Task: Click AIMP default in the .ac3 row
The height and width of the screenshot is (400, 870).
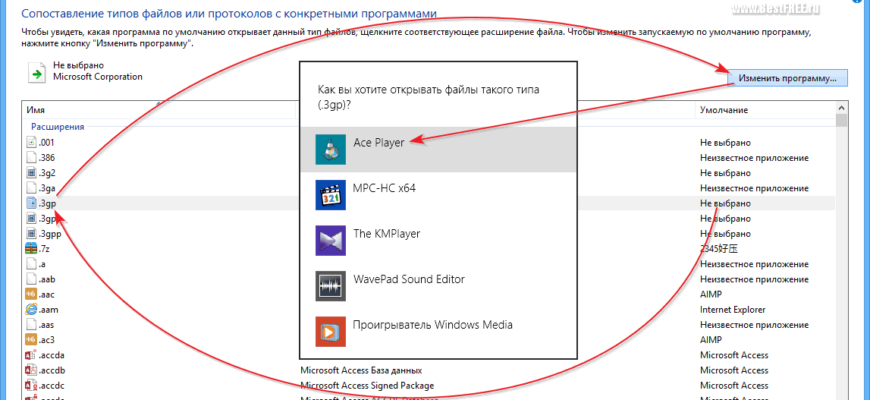Action: (711, 340)
